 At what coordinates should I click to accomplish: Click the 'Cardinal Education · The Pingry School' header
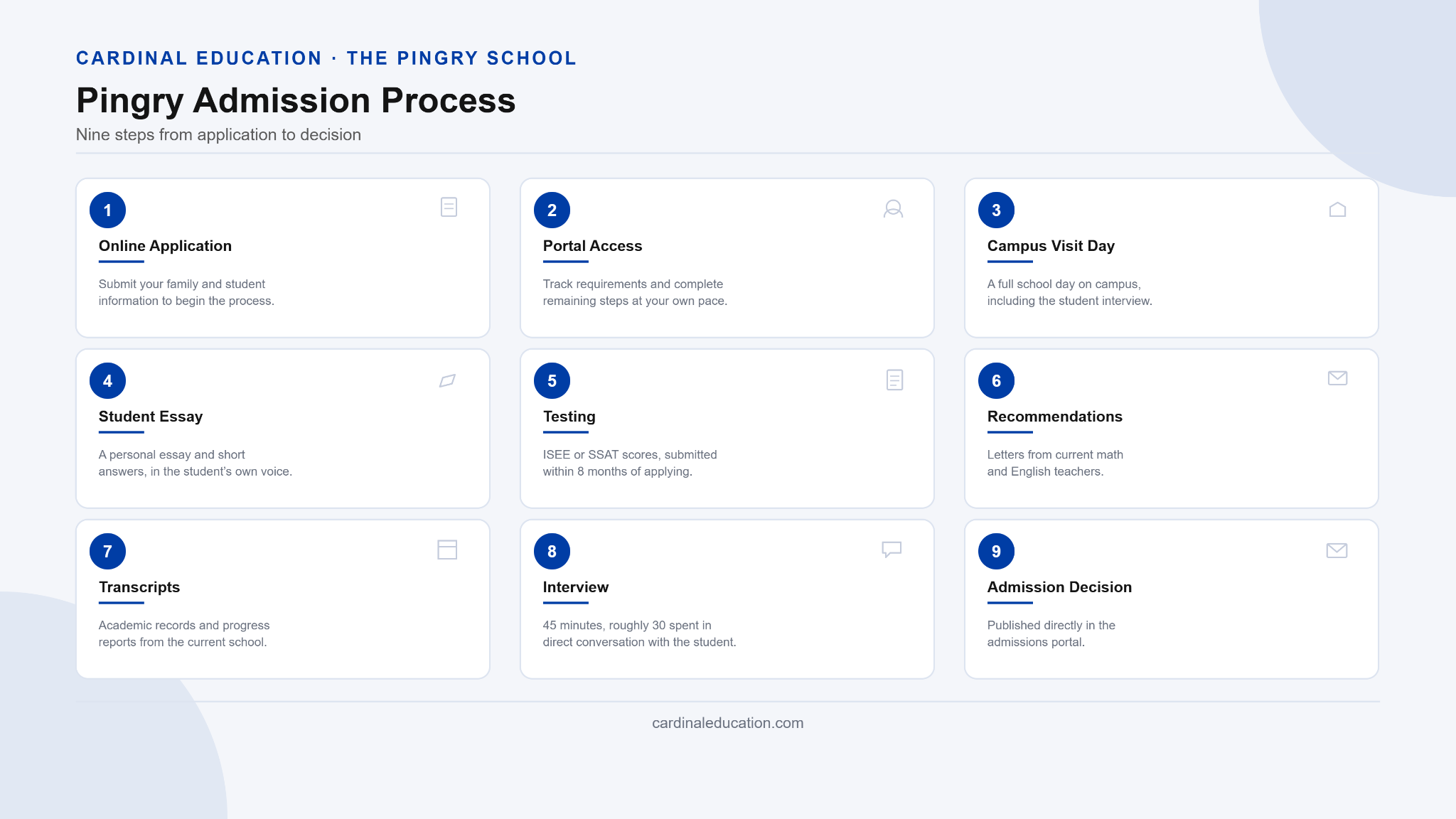pyautogui.click(x=326, y=58)
